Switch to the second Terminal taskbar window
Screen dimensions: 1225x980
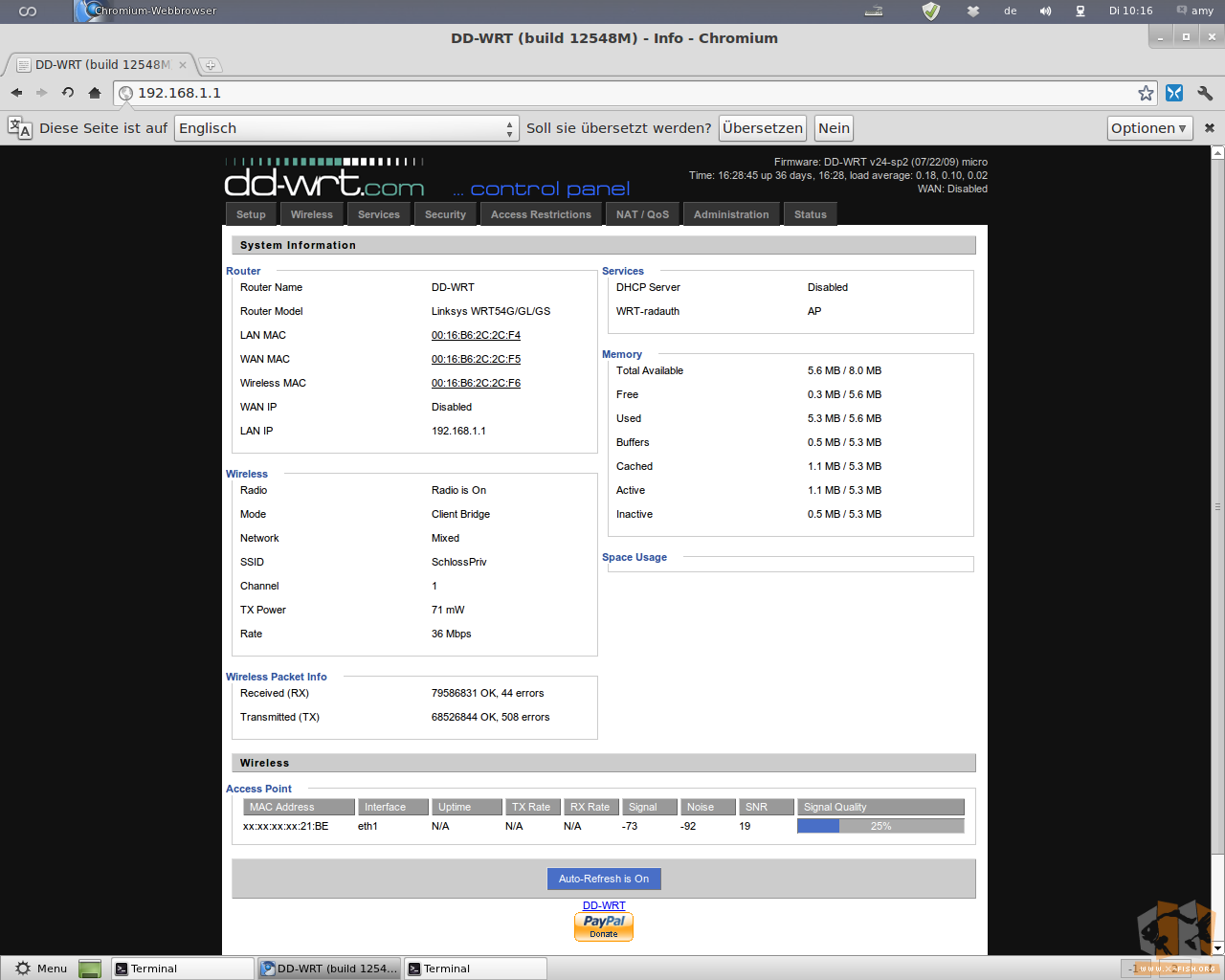pos(475,969)
